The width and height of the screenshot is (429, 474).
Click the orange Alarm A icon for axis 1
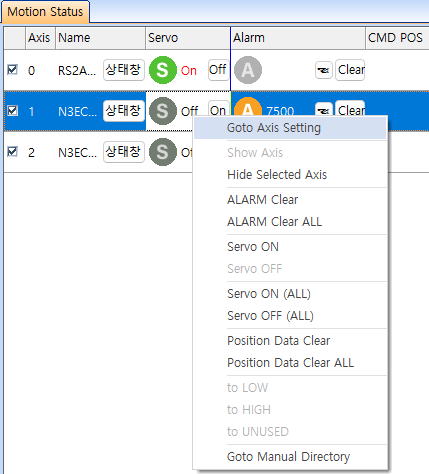tap(248, 106)
